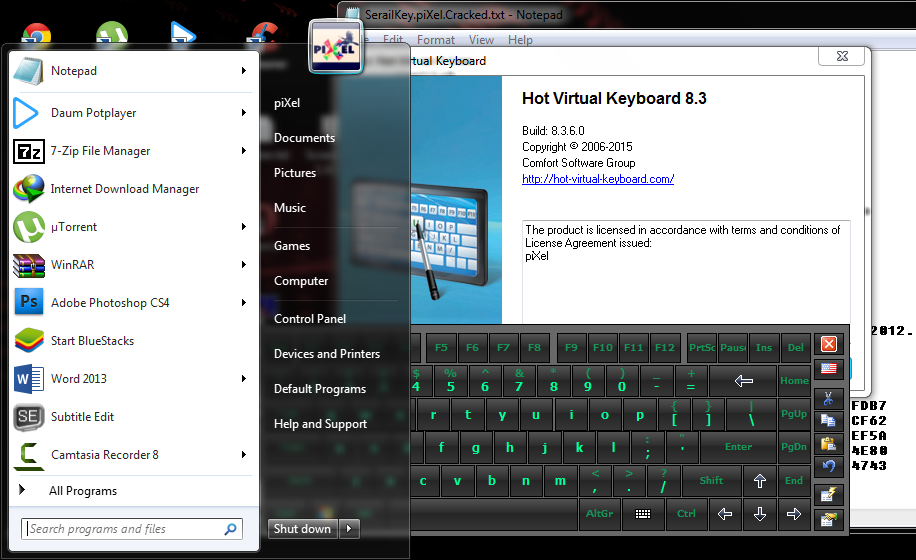Screen dimensions: 916x560
Task: Expand µTorrent jump list arrow
Action: pos(244,227)
